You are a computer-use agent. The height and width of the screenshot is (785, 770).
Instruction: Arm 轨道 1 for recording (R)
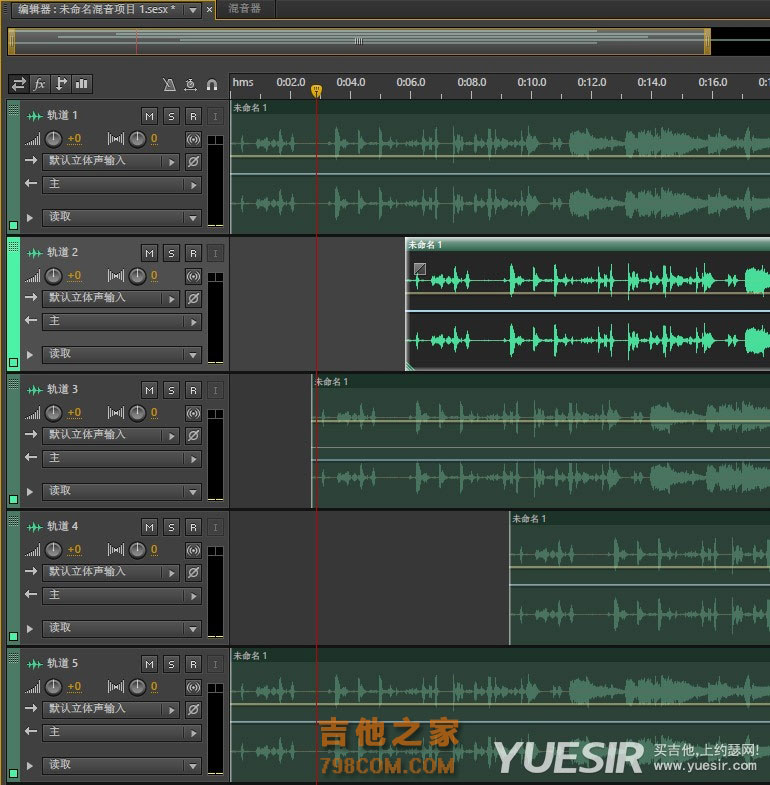point(193,117)
